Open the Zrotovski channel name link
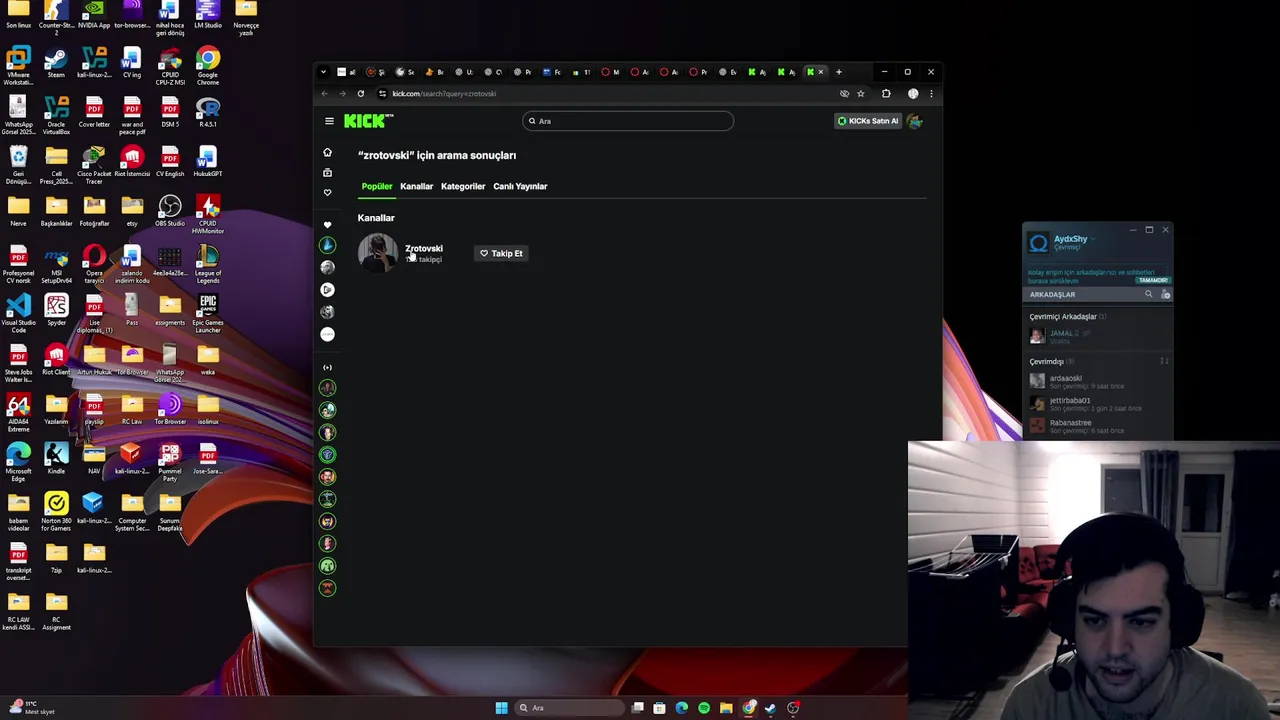The image size is (1280, 720). pos(424,248)
